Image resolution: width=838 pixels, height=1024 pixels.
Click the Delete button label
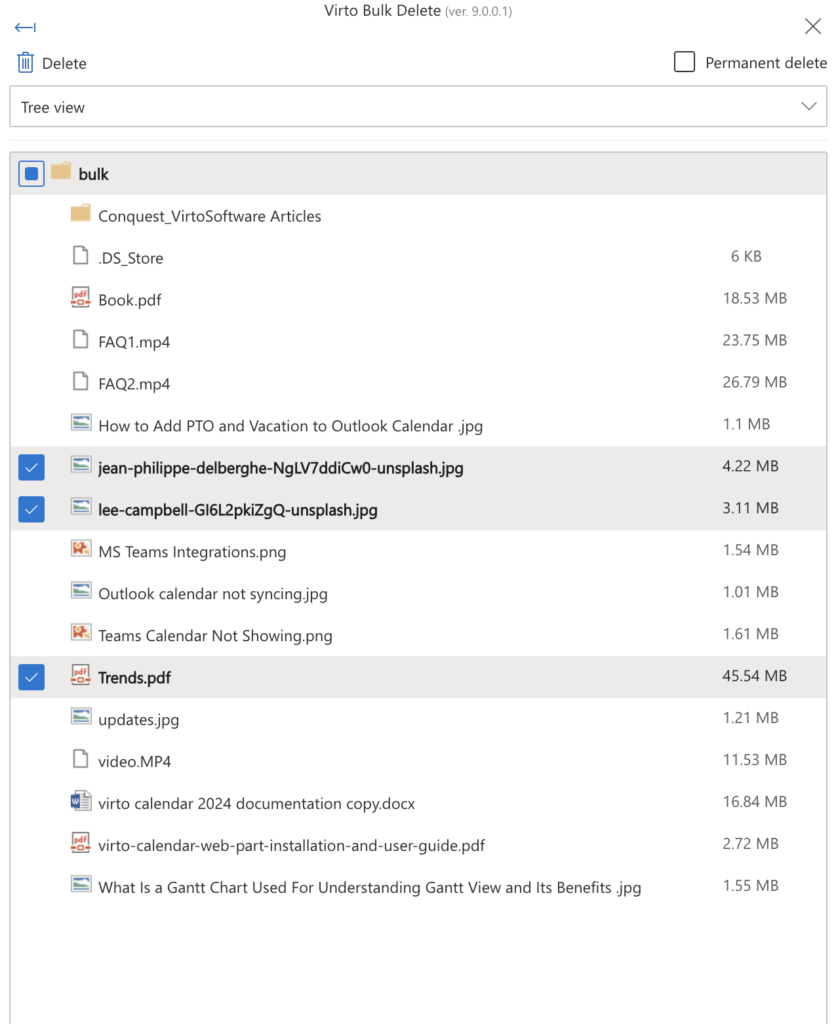[x=64, y=63]
